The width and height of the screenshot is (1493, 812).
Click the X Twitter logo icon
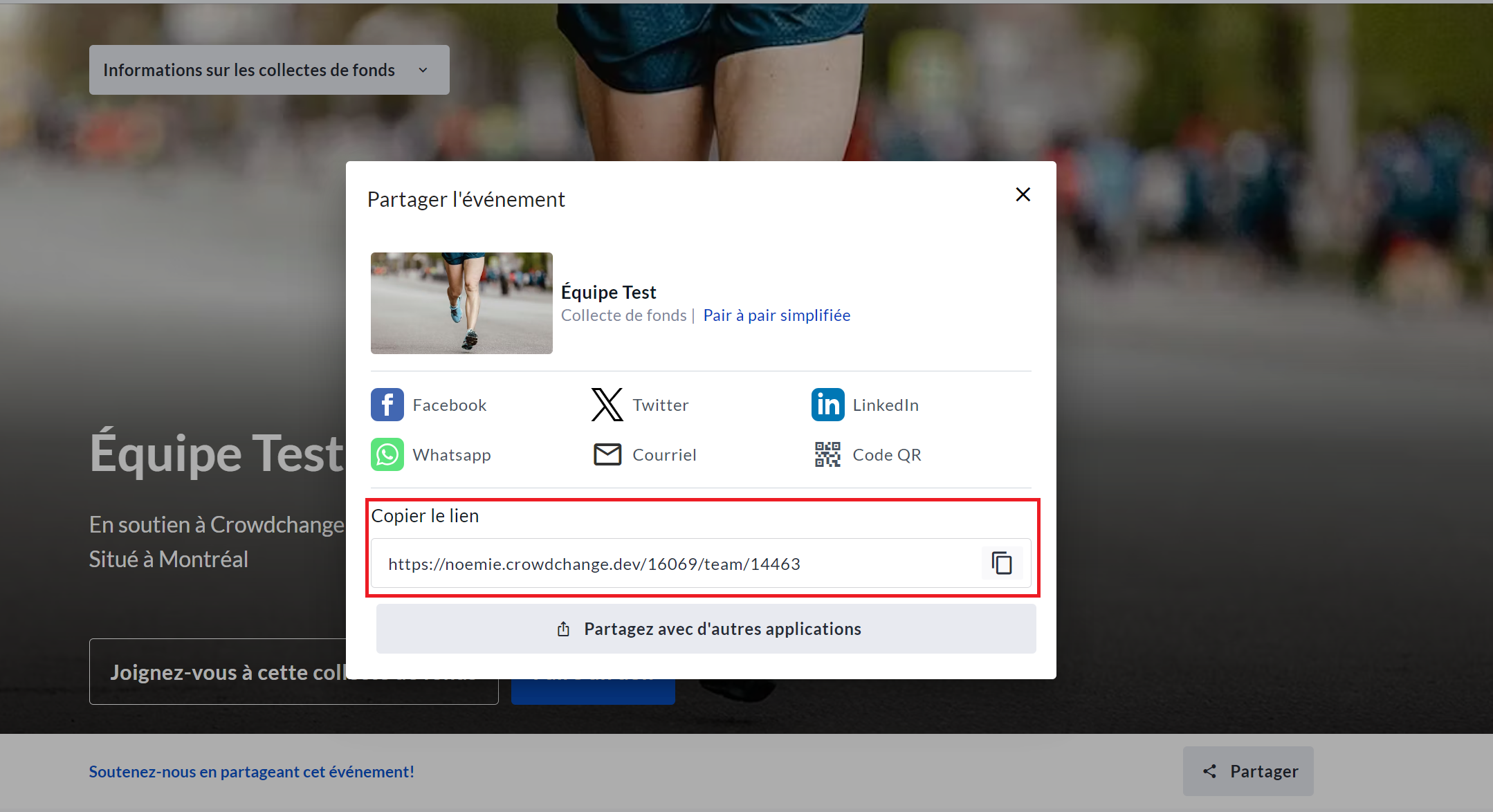click(x=607, y=405)
